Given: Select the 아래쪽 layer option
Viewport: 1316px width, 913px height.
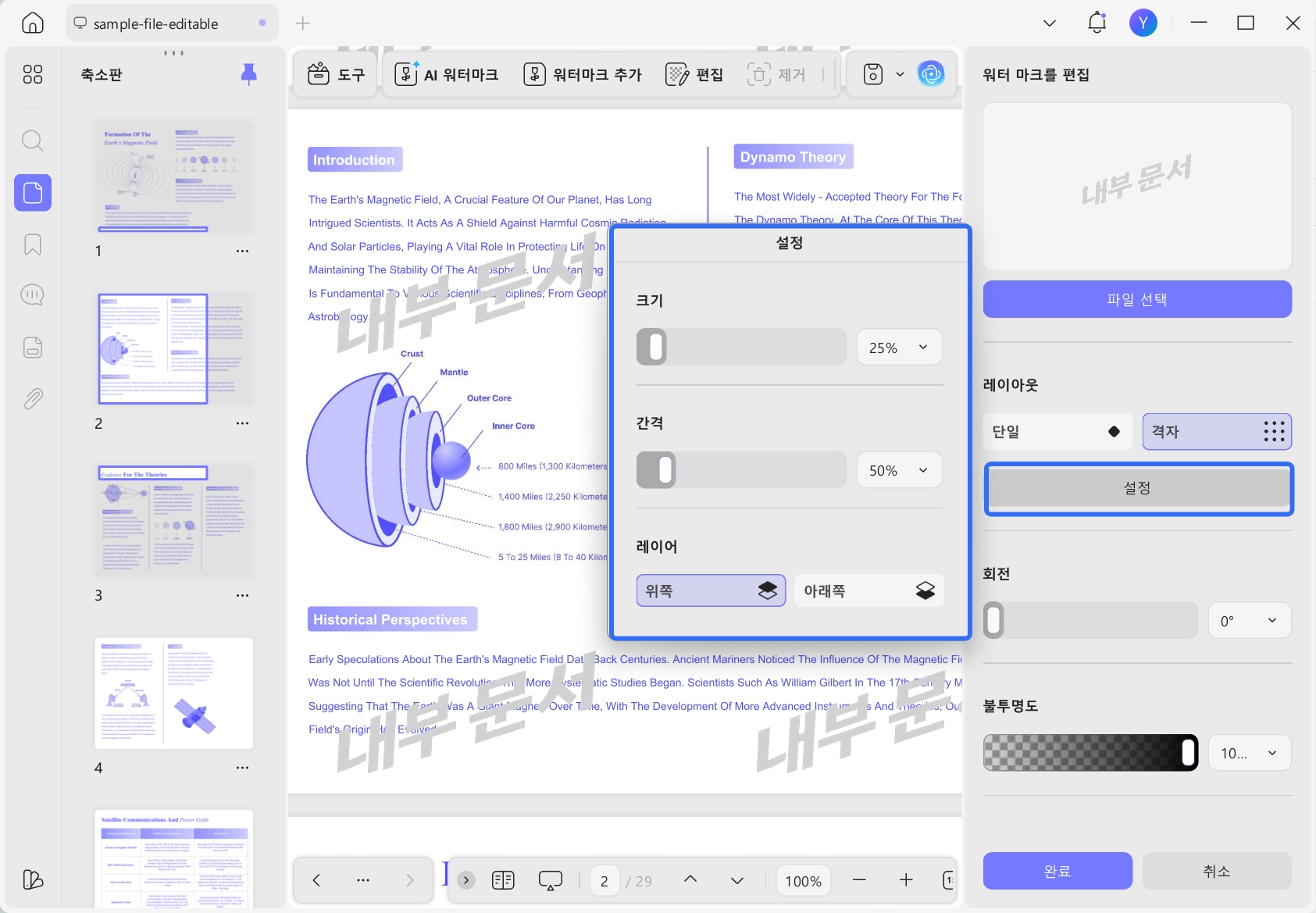Looking at the screenshot, I should click(x=869, y=591).
